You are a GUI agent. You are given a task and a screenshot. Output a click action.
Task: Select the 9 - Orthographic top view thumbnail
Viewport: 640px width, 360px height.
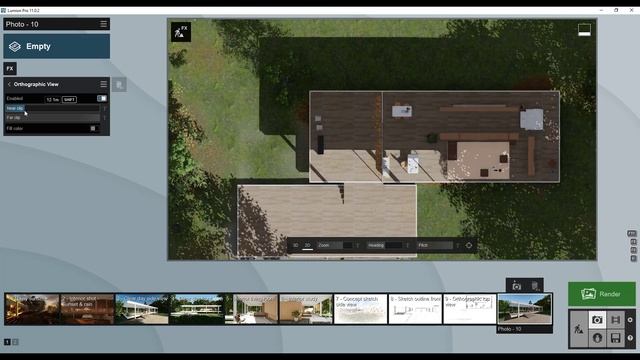point(470,309)
